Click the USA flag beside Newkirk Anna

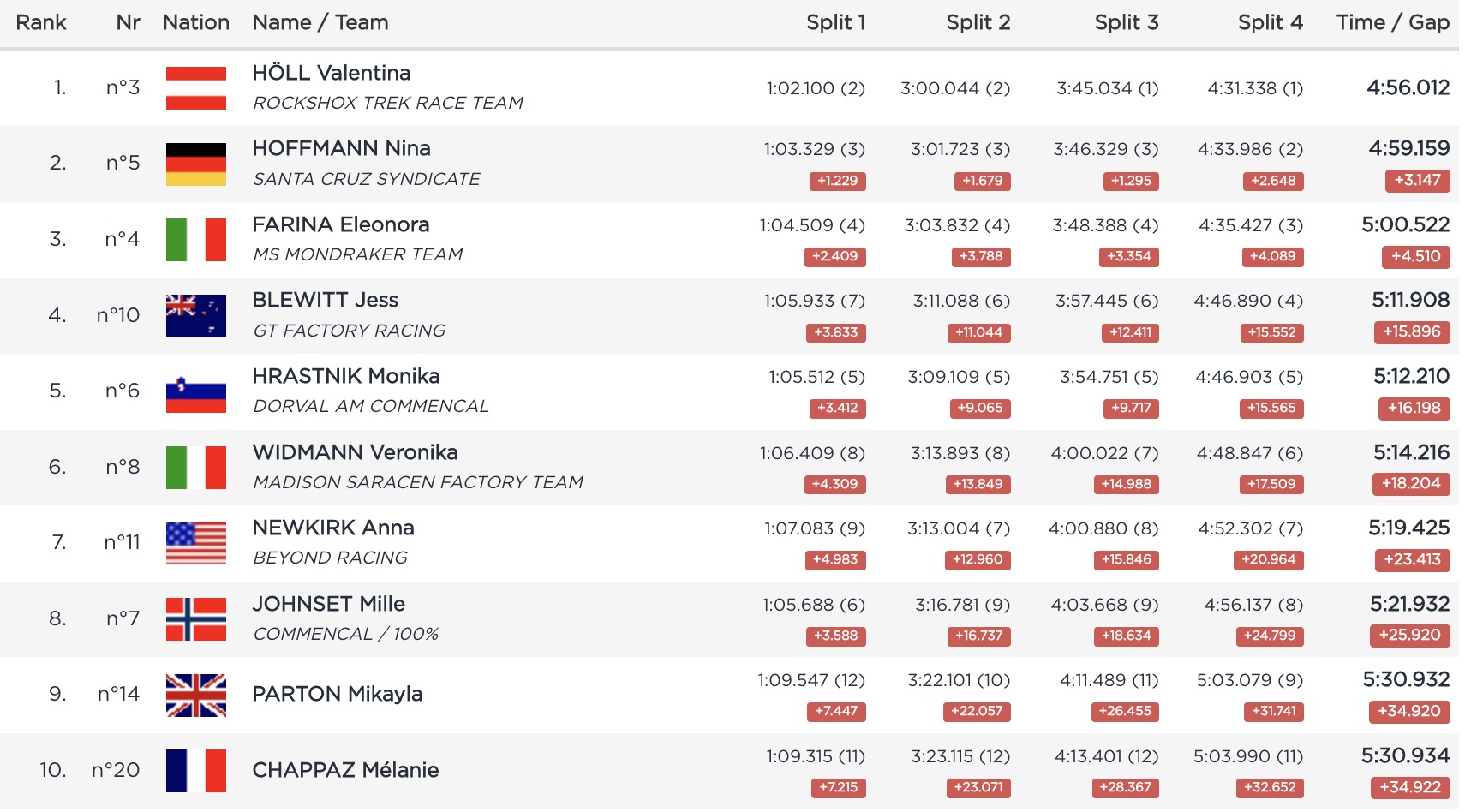pyautogui.click(x=196, y=543)
